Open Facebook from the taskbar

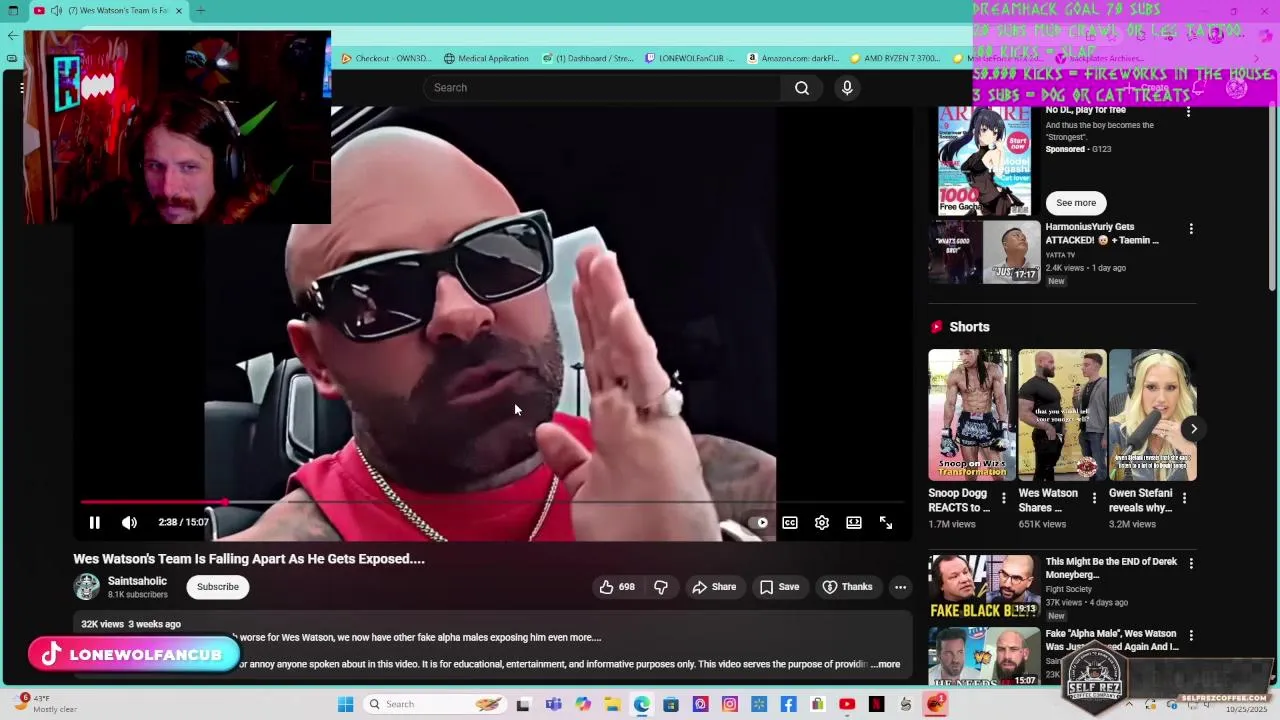(x=789, y=704)
